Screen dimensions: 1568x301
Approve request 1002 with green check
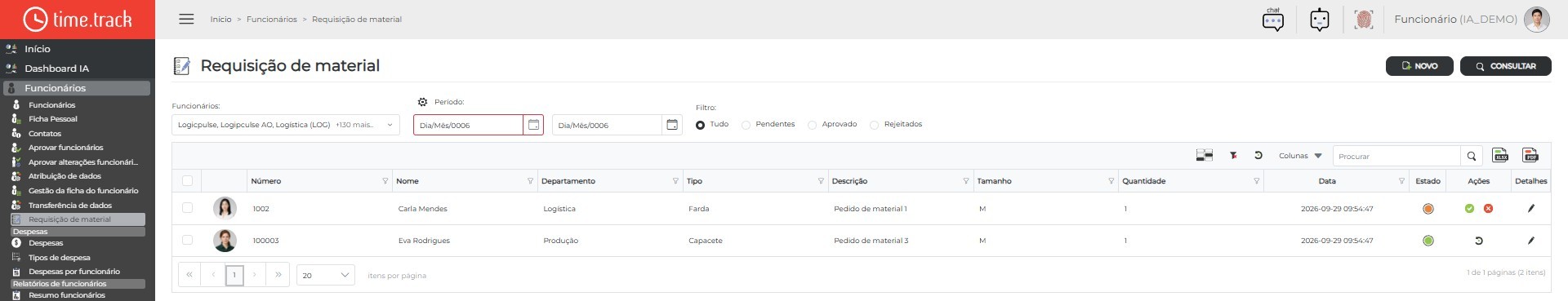1469,209
